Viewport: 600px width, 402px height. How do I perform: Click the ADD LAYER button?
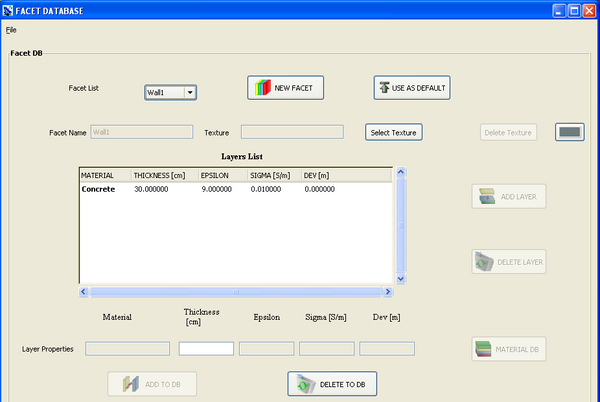[509, 197]
